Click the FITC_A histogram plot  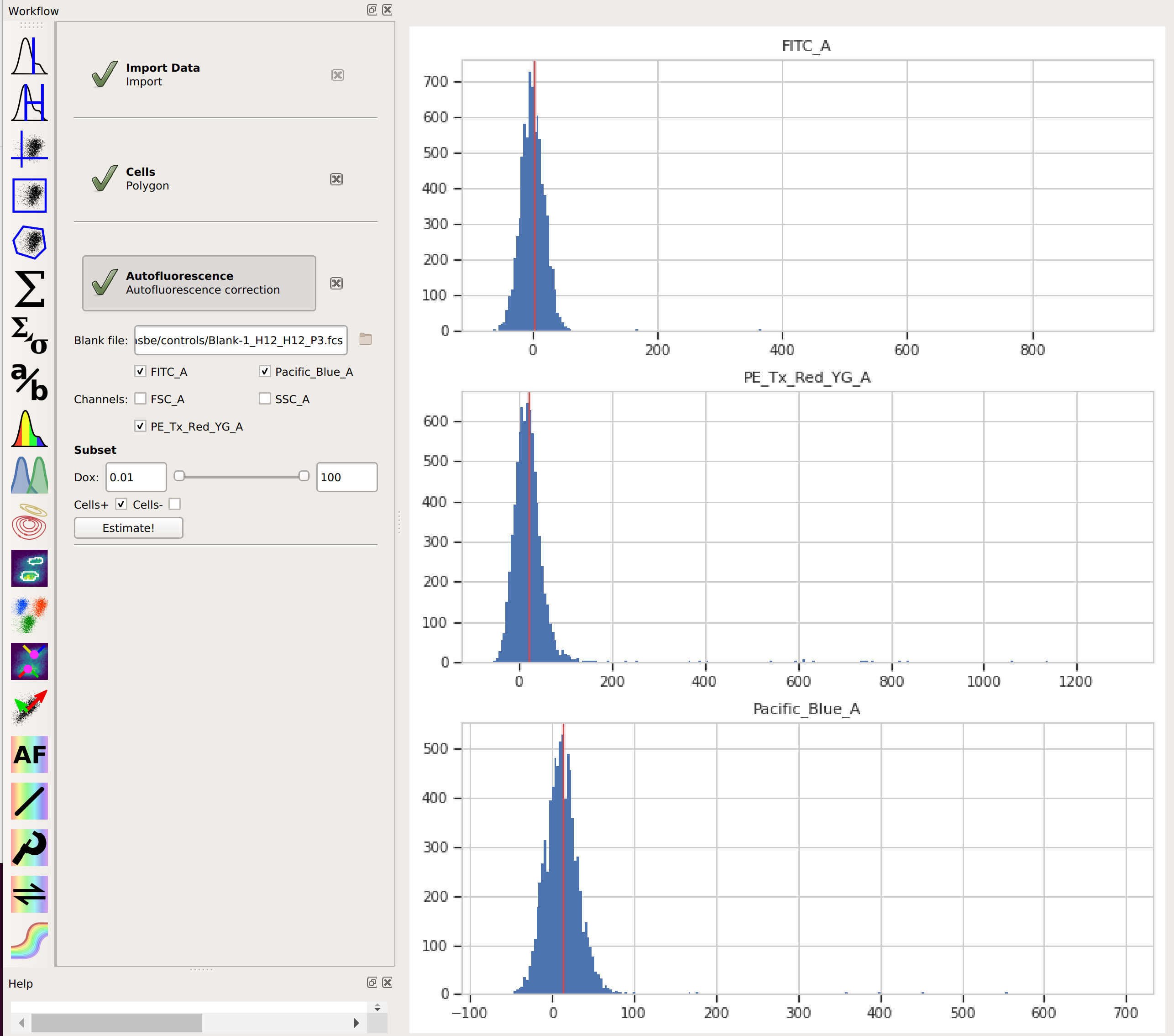(x=807, y=196)
